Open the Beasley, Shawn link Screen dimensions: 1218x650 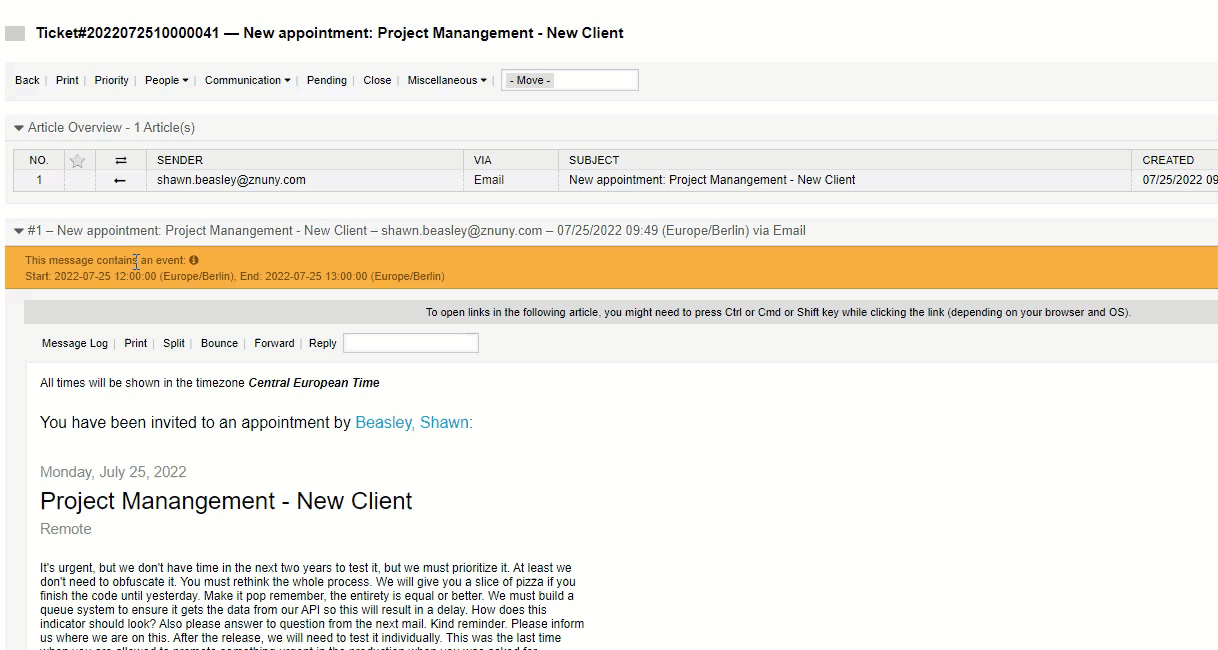click(x=412, y=423)
